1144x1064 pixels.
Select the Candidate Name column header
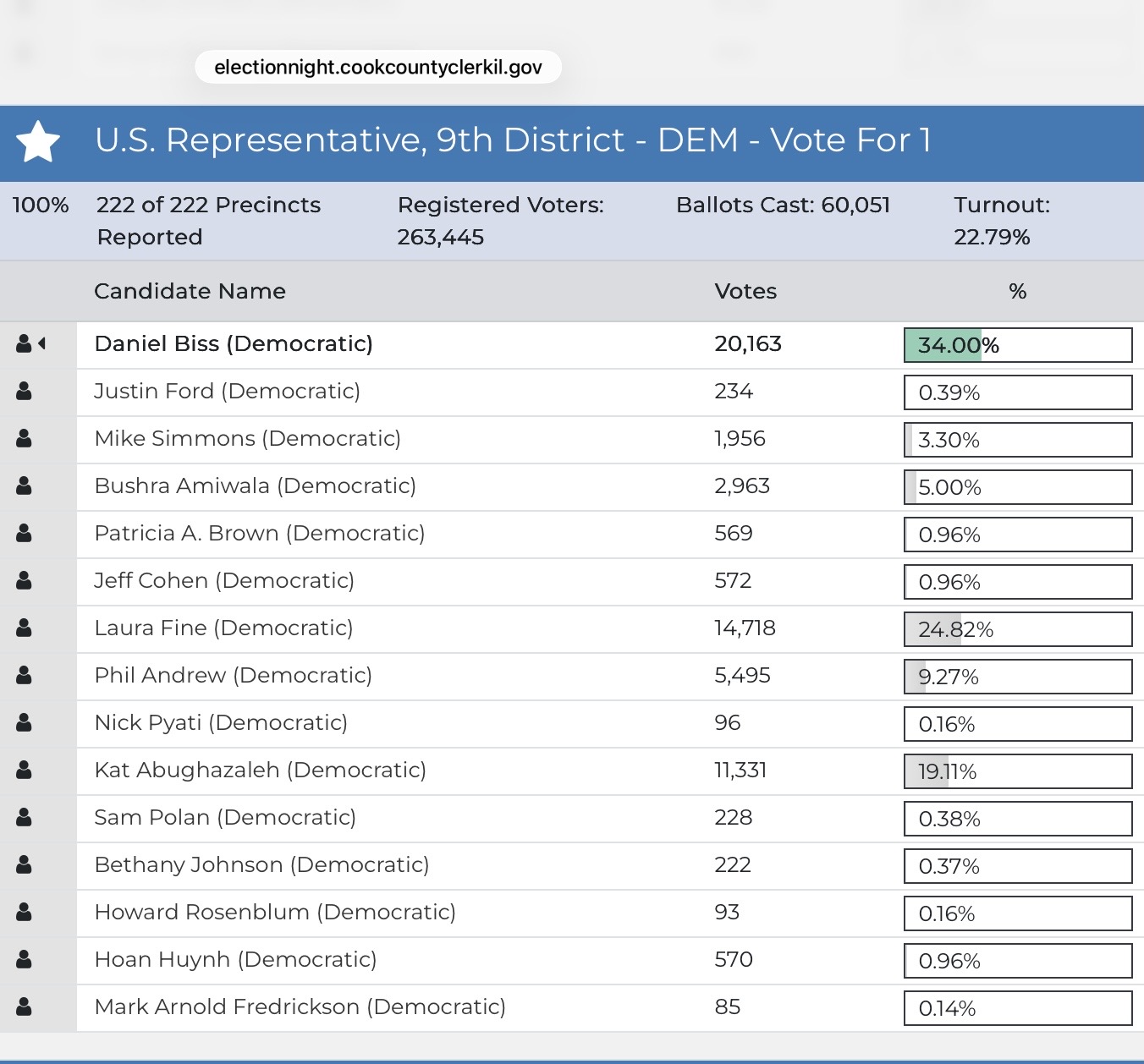(190, 291)
